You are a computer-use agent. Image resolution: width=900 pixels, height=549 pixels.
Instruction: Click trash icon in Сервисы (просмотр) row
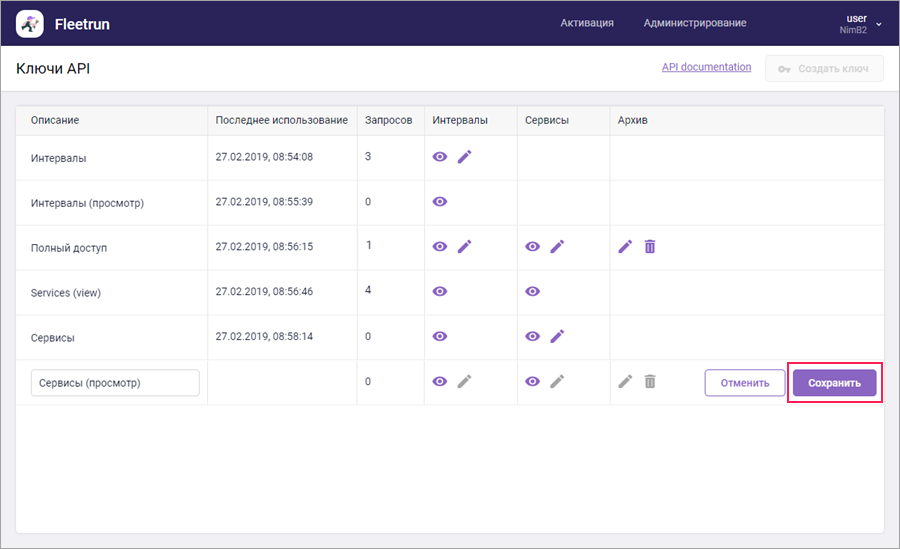(650, 381)
